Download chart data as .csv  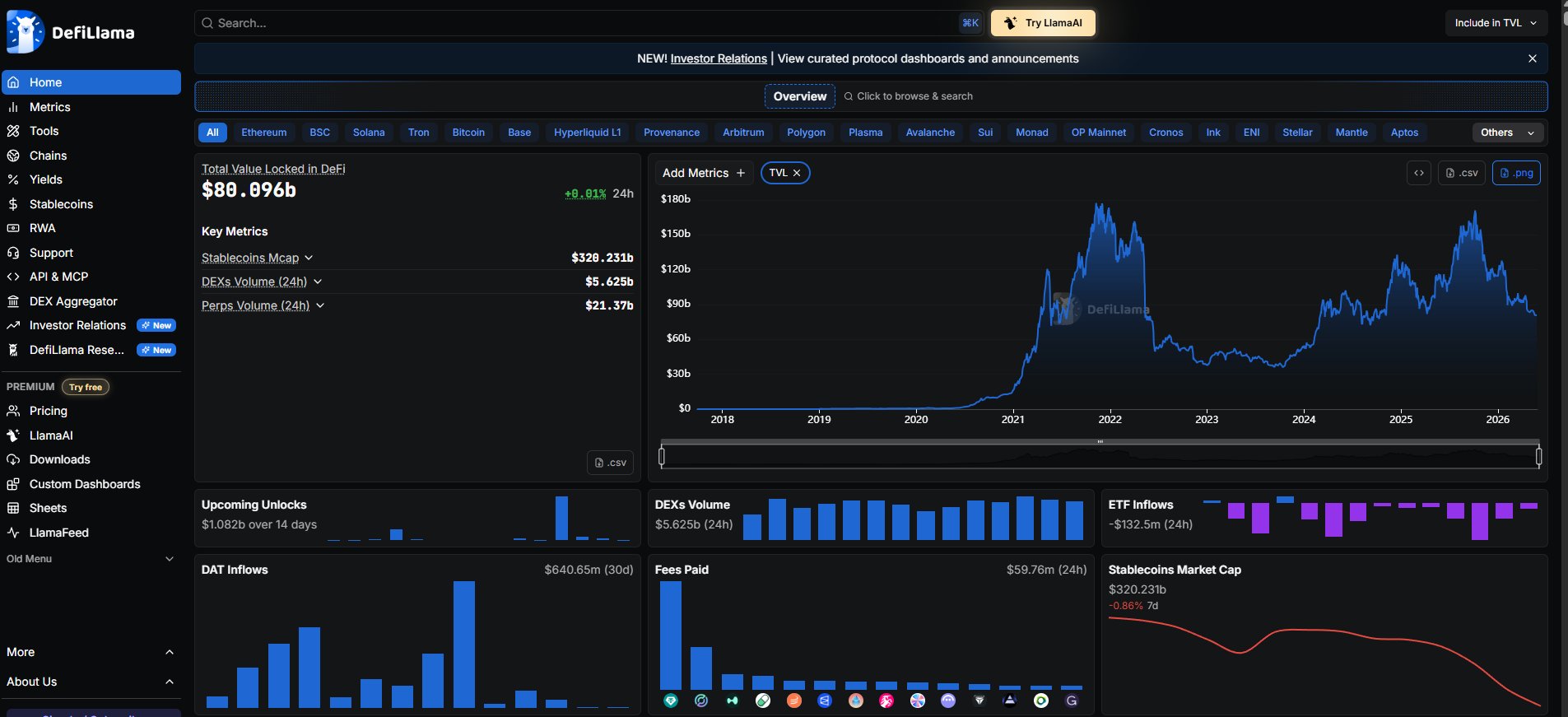[x=1462, y=173]
